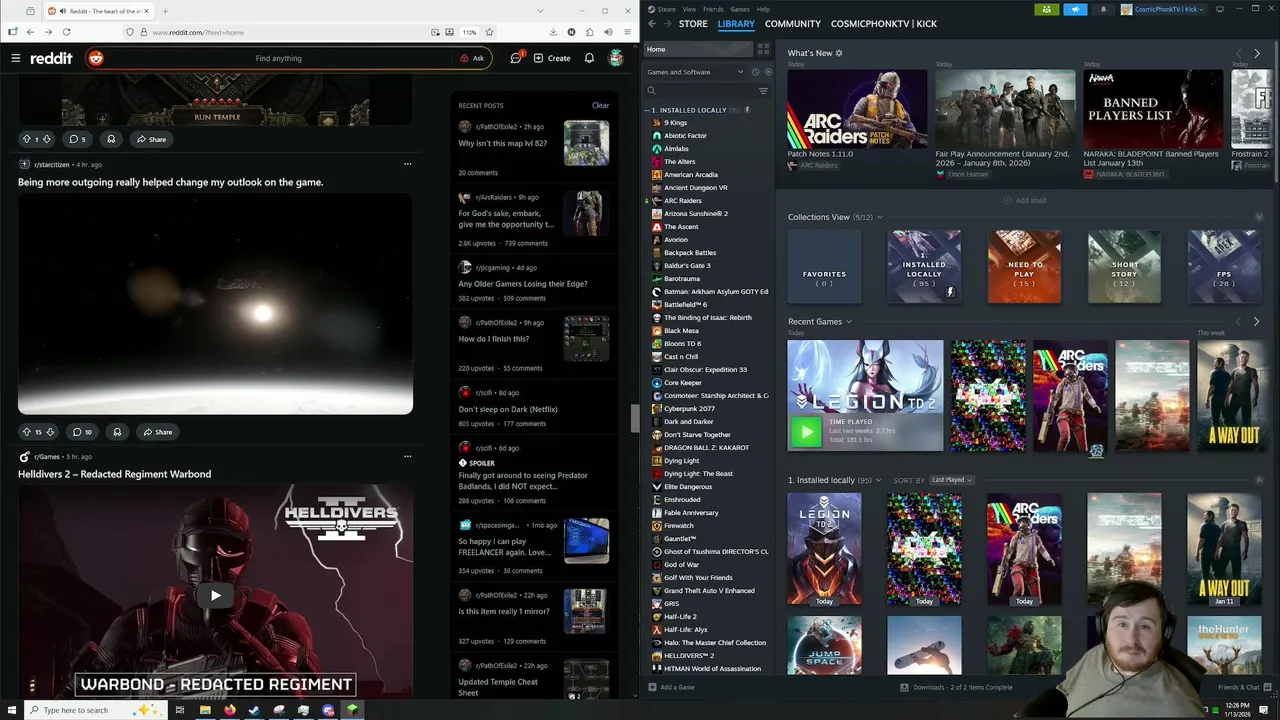Open Games menu in Steam
This screenshot has width=1280, height=720.
point(740,9)
